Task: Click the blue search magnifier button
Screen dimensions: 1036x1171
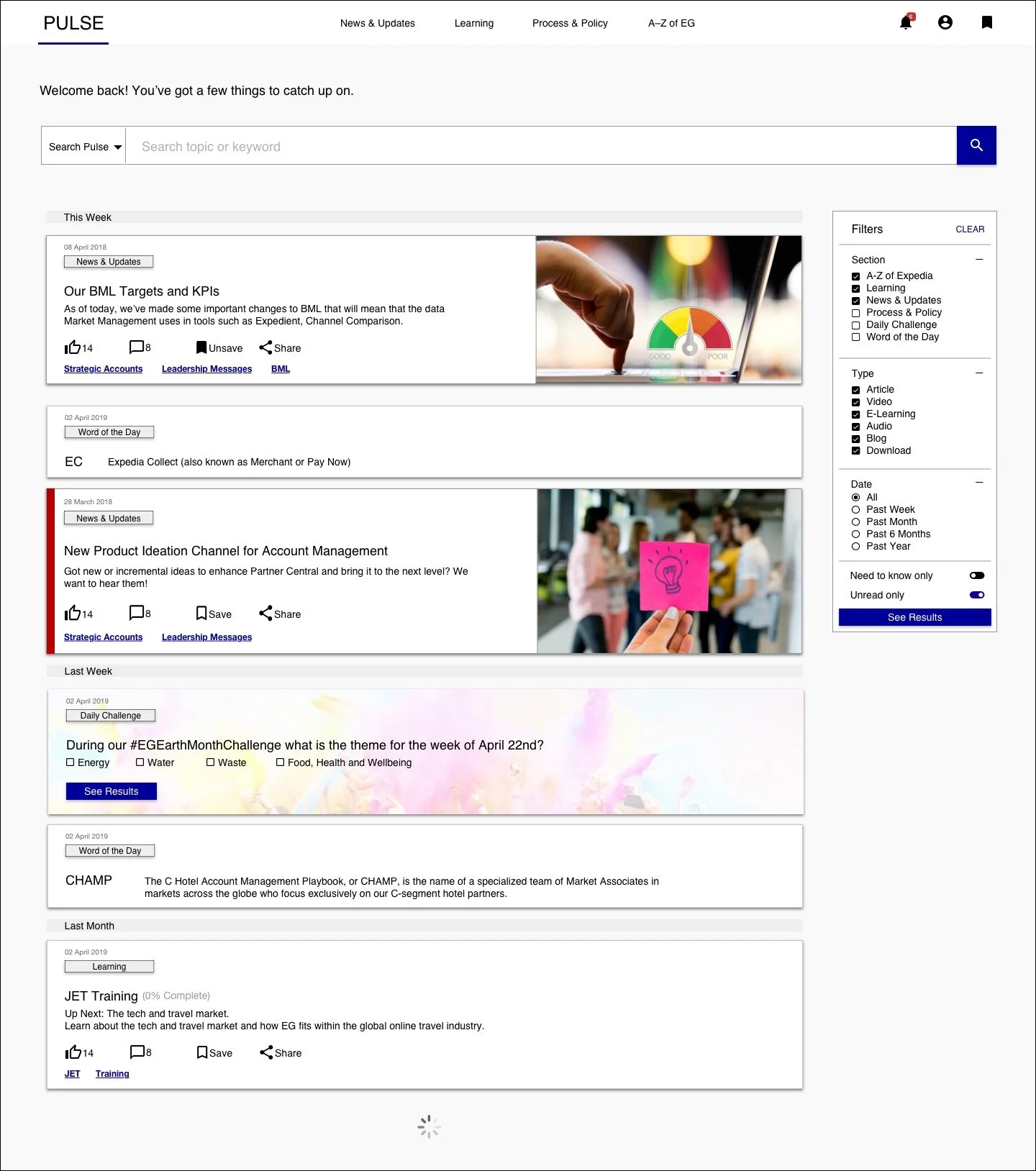Action: click(976, 145)
